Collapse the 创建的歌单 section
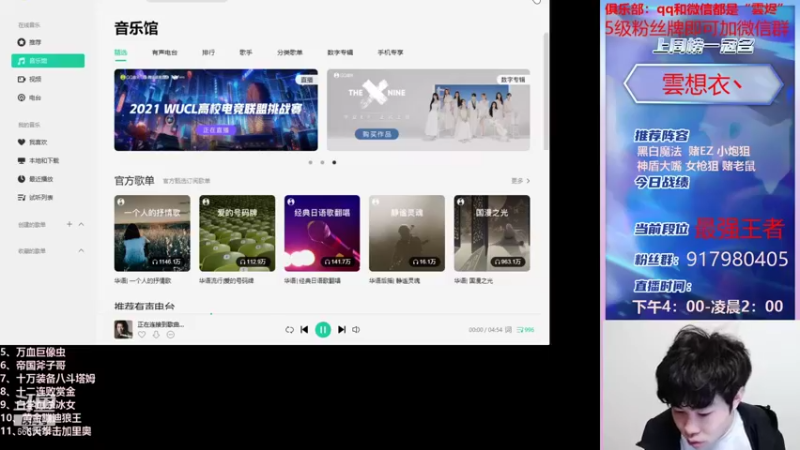This screenshot has height=450, width=800. (81, 224)
